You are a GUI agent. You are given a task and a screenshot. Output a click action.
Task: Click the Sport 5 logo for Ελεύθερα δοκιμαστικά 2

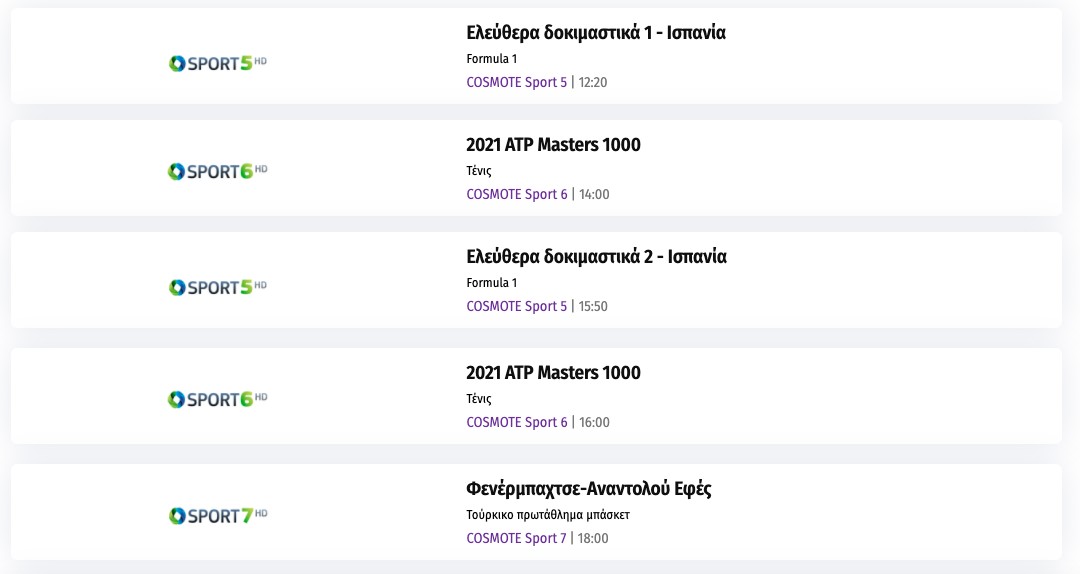[x=218, y=287]
